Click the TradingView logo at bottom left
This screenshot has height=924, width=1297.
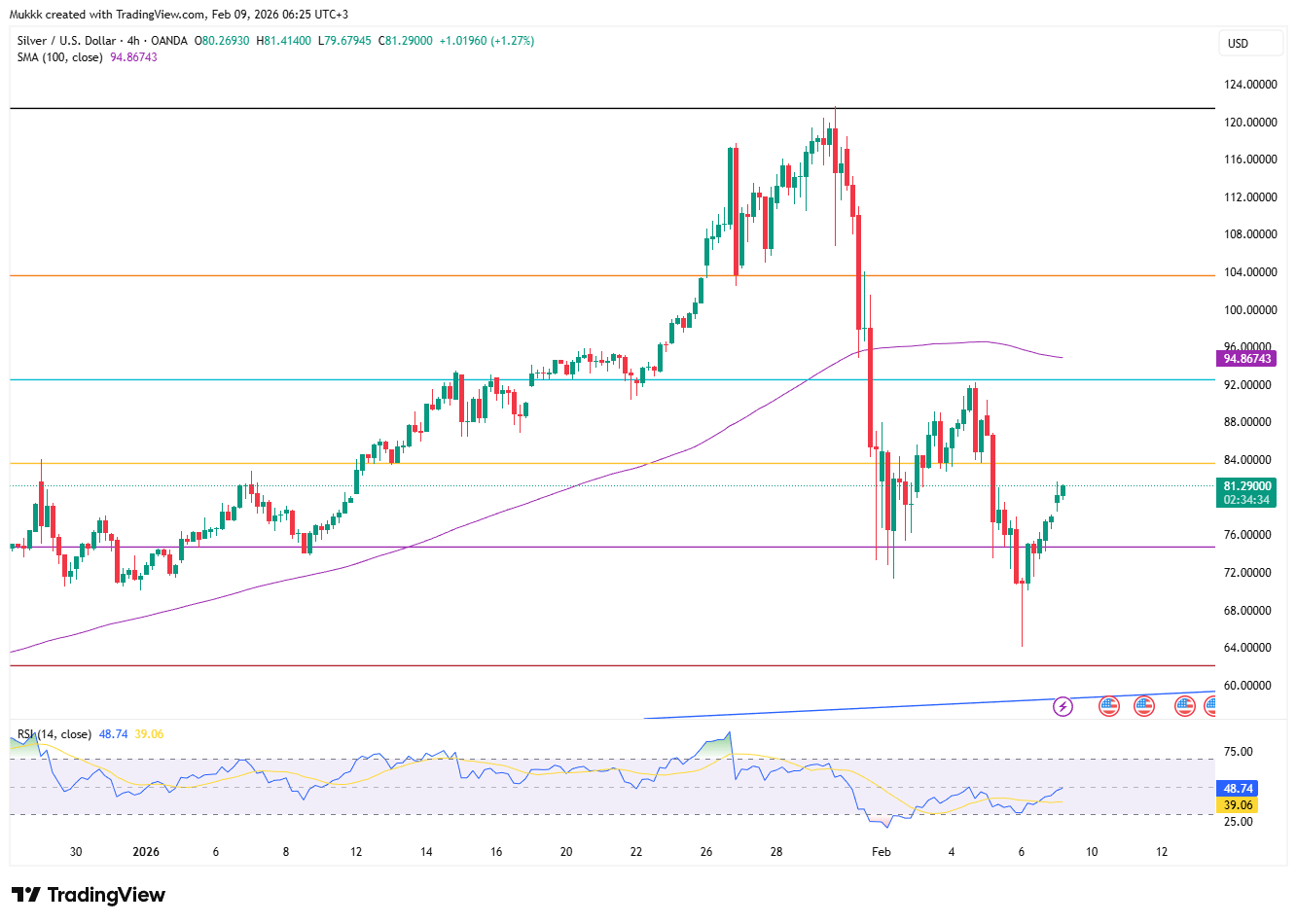click(89, 895)
